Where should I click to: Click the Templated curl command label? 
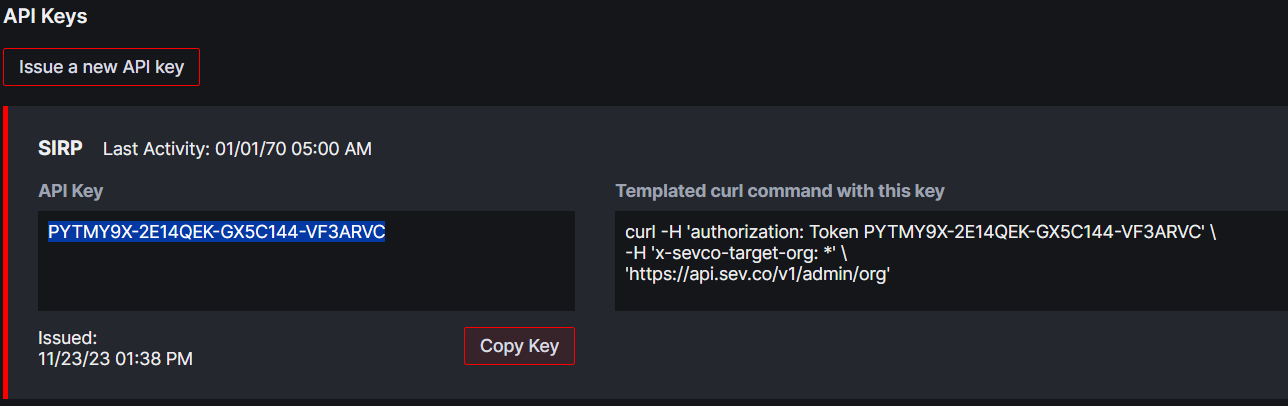(x=780, y=190)
